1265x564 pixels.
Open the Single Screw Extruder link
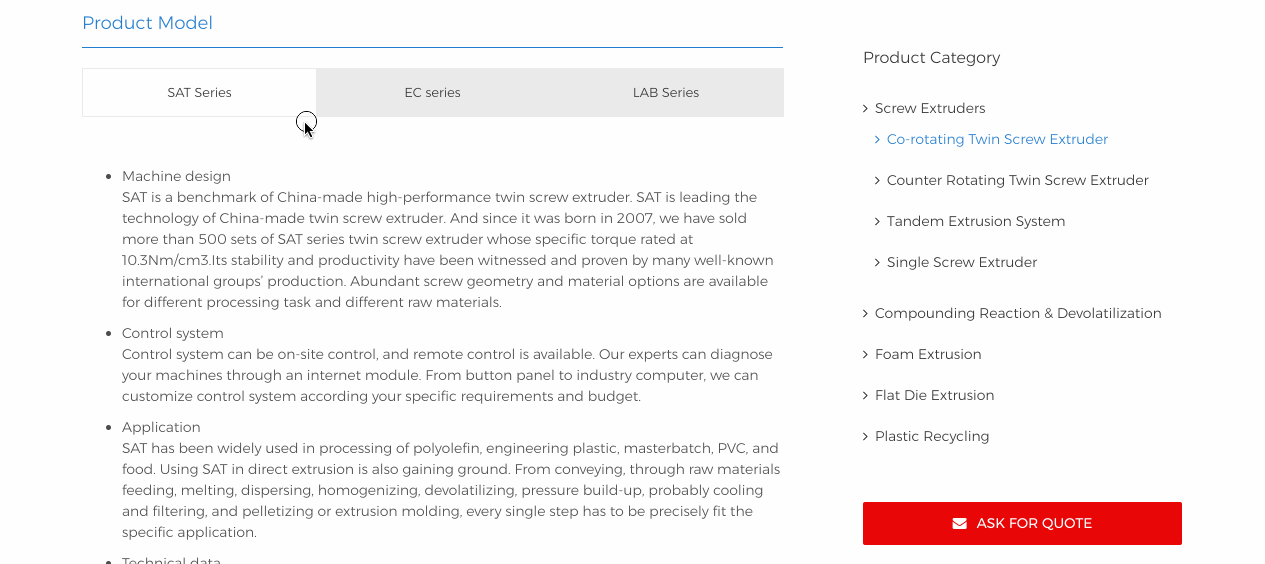point(962,262)
